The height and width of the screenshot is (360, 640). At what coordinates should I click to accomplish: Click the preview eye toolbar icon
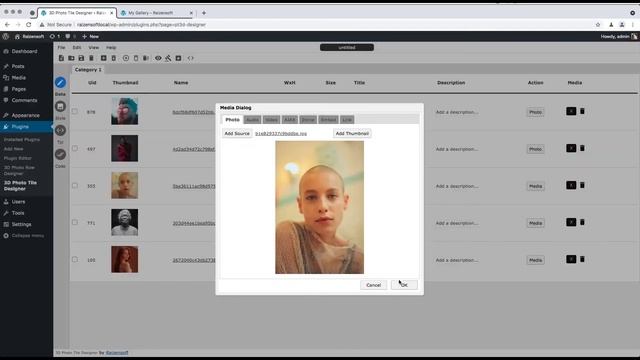coord(158,58)
